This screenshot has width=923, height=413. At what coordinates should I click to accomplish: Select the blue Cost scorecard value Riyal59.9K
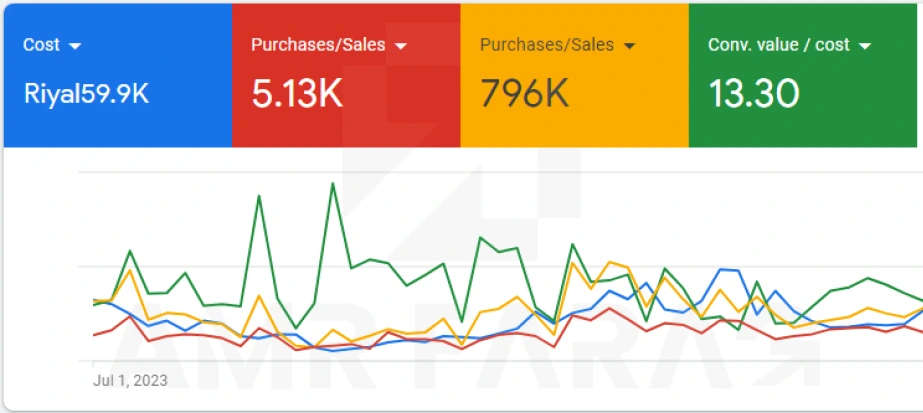click(x=87, y=94)
